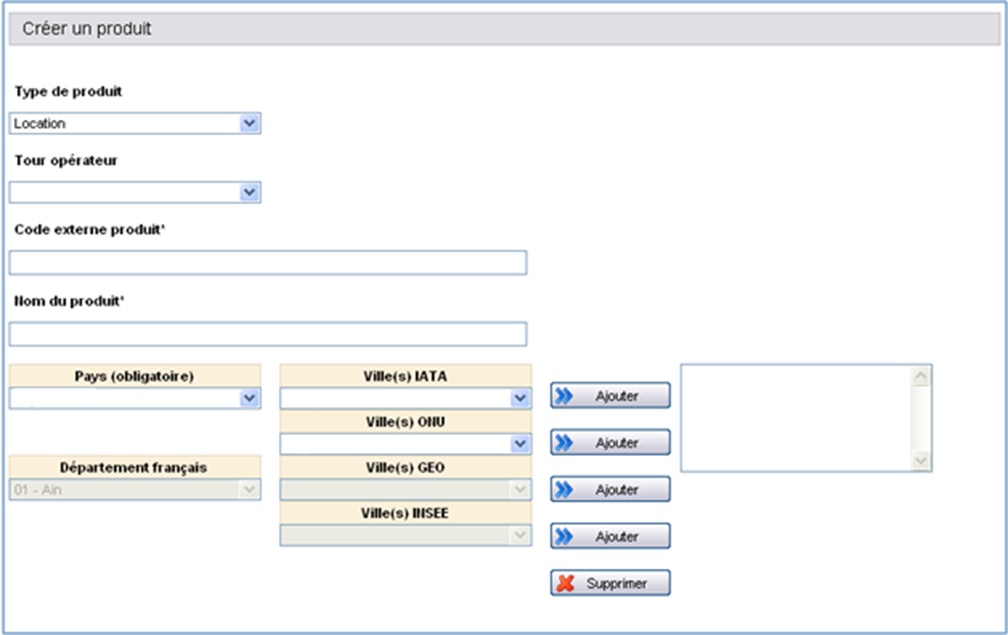Click the Ajouter button beside Ville(s) IATA
The width and height of the screenshot is (1008, 635).
pyautogui.click(x=610, y=396)
